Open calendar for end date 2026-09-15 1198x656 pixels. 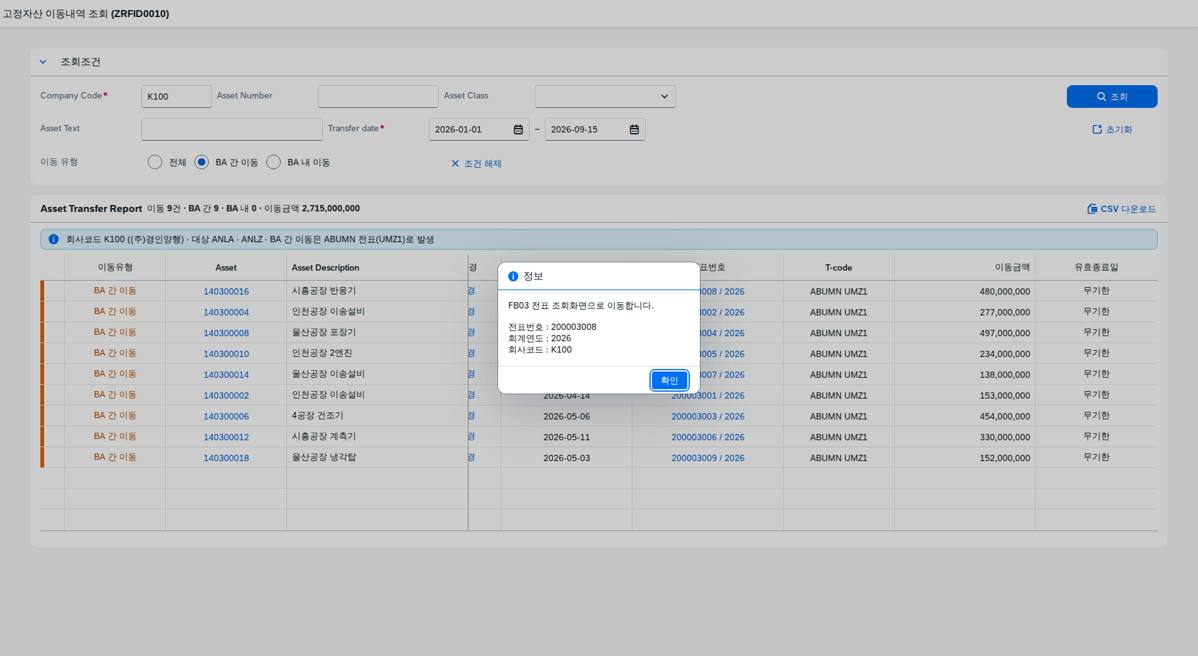634,130
